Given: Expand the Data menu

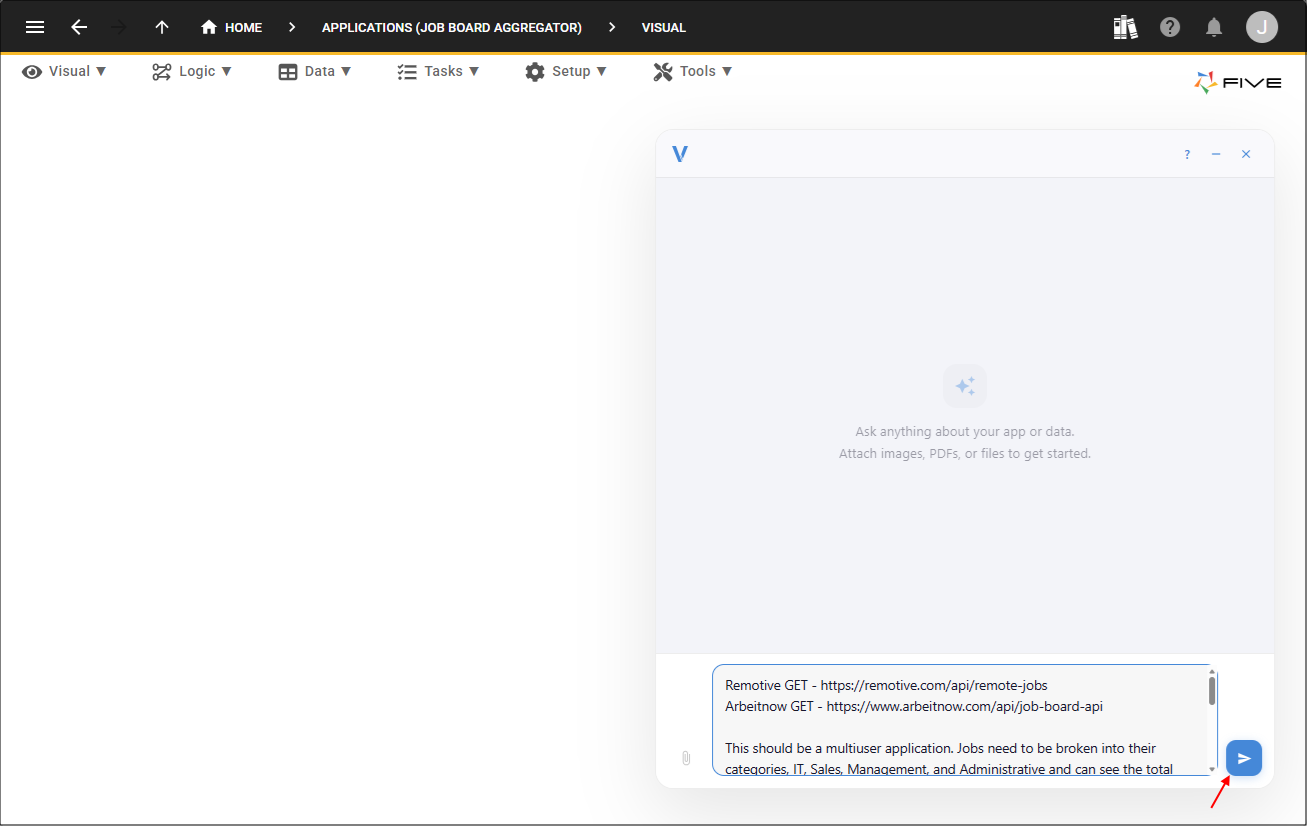Looking at the screenshot, I should (x=315, y=71).
